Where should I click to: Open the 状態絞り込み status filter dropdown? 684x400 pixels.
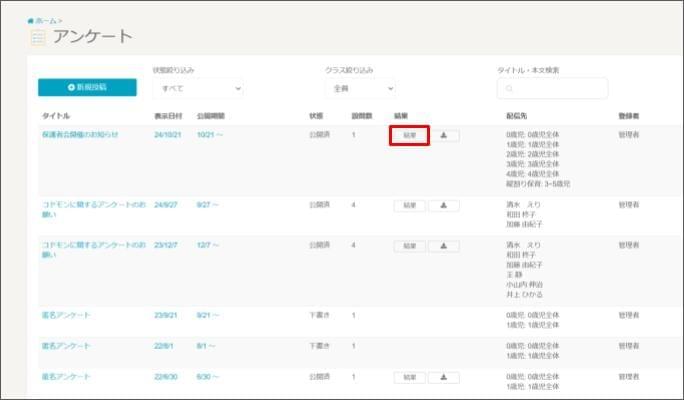tap(197, 88)
